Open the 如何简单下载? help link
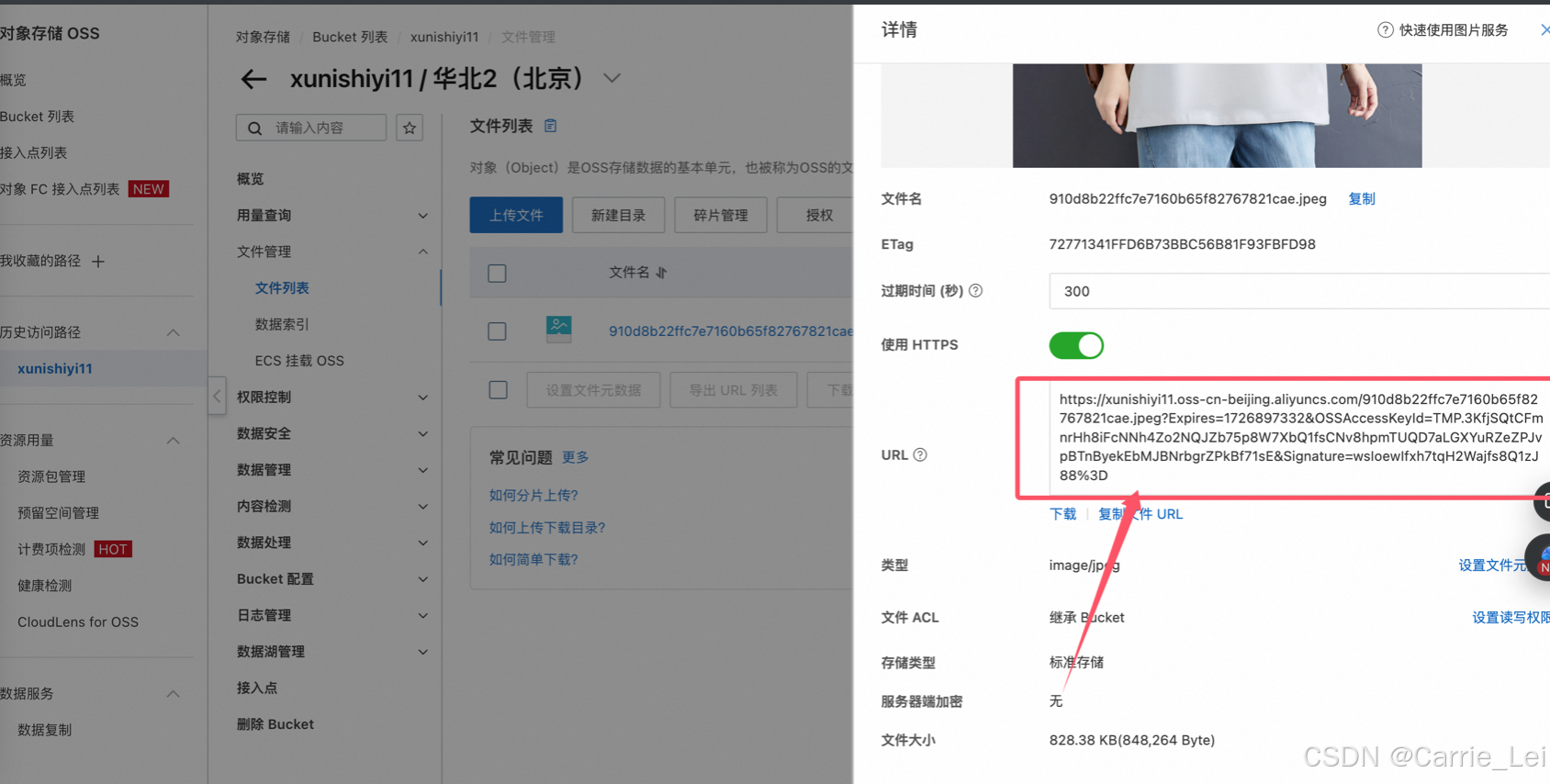This screenshot has height=784, width=1550. (534, 559)
